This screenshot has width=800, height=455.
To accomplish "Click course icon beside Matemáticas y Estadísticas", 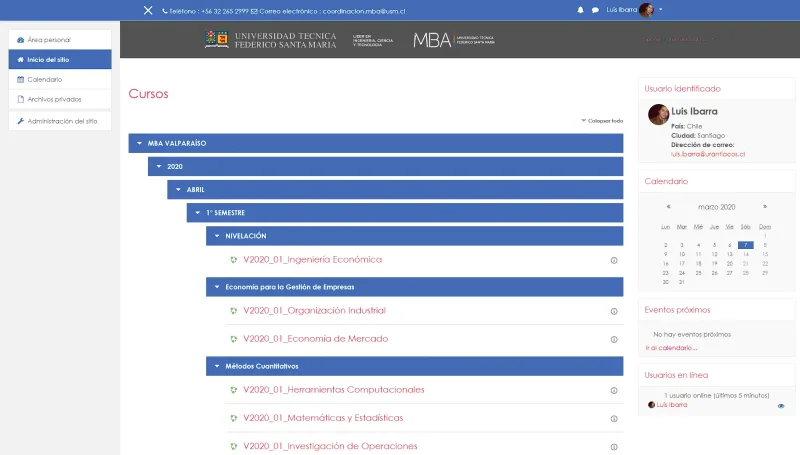I will (234, 418).
